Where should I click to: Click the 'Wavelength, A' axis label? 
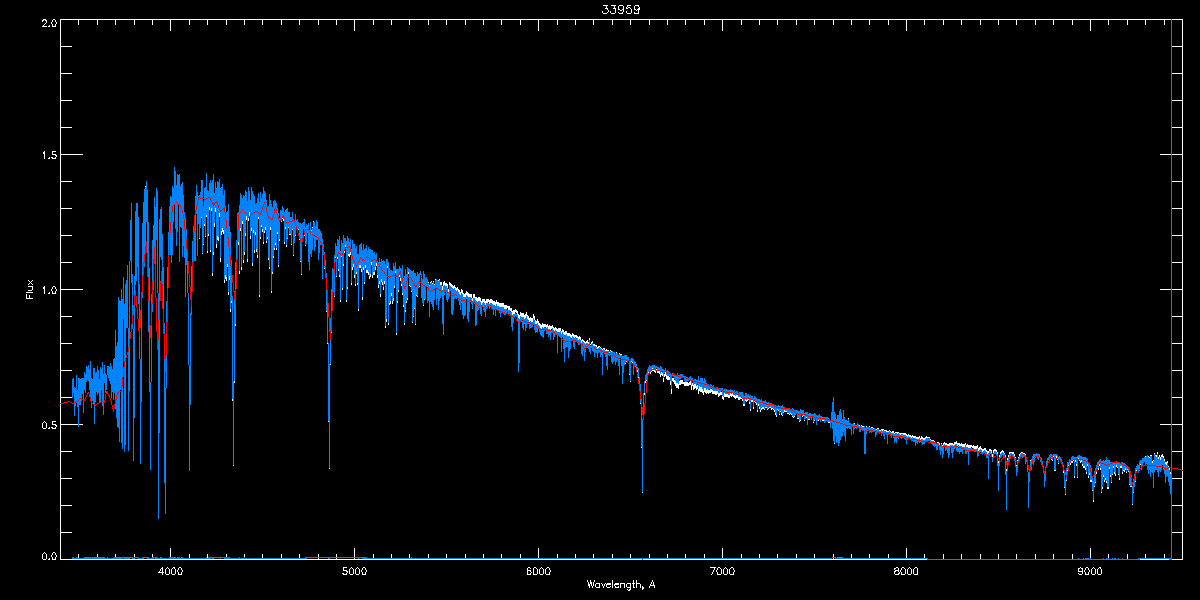(x=621, y=584)
